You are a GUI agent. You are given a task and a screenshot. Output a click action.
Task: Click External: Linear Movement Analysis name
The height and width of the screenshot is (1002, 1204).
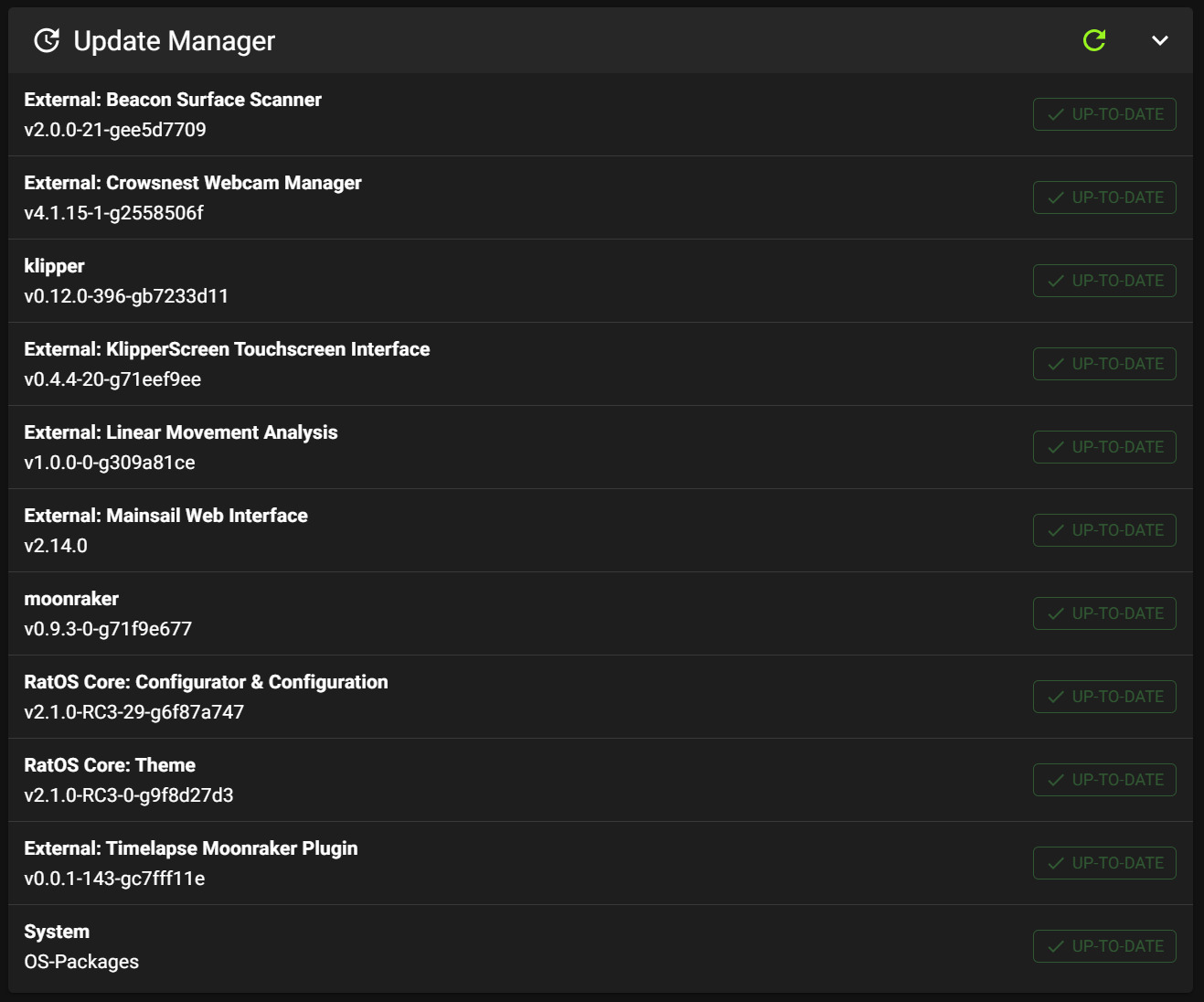point(181,432)
